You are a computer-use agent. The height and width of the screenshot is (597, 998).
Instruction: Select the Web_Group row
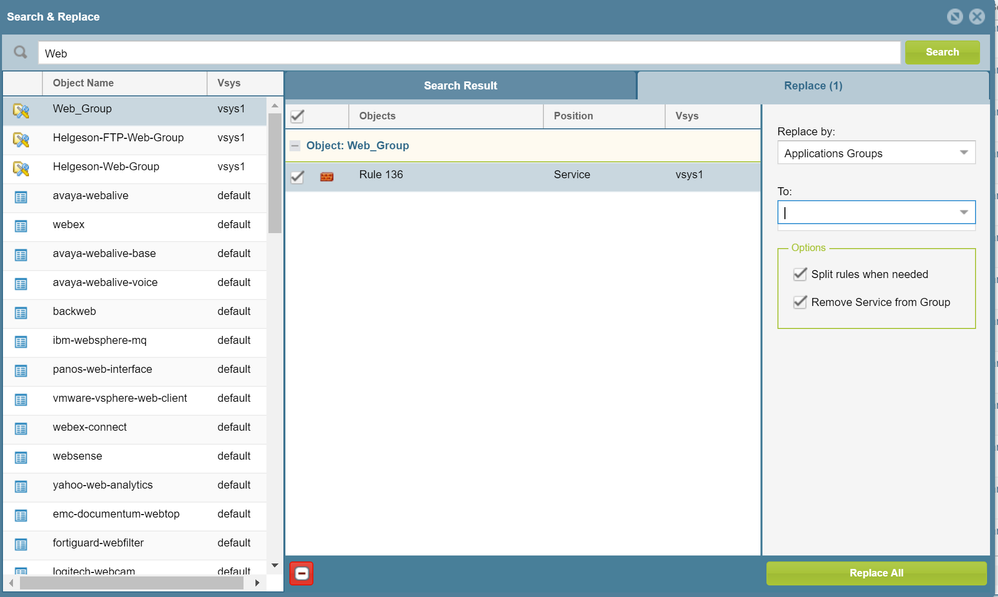(135, 109)
